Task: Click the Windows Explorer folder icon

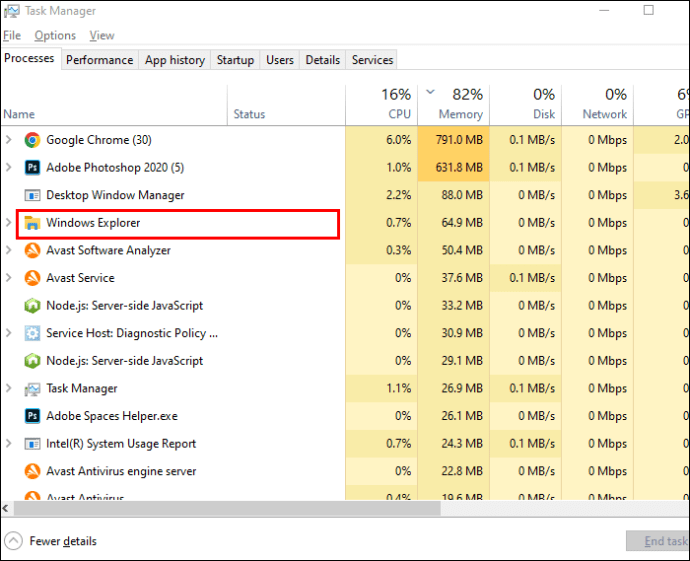Action: pos(32,223)
